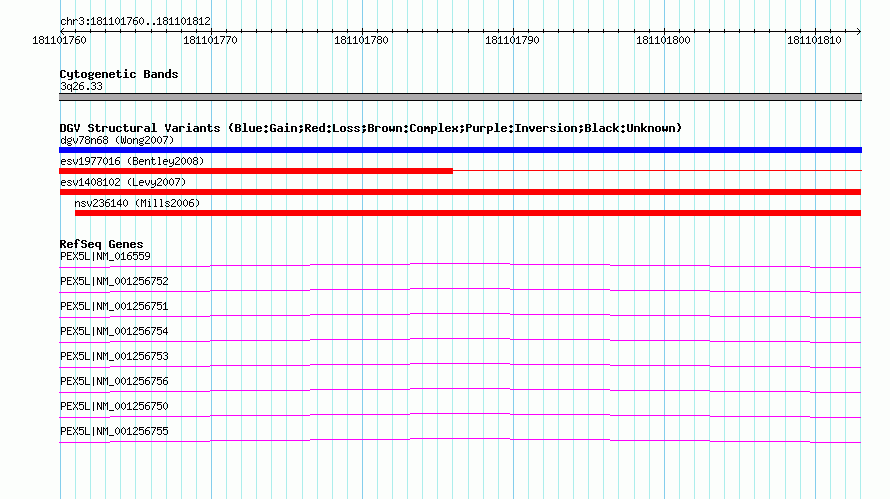
Task: Select the magenta intron line under NM_001256753
Action: click(460, 363)
